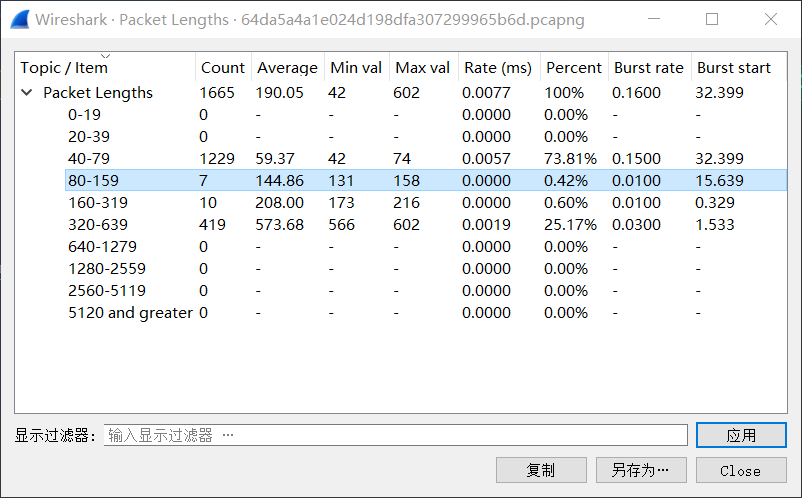The width and height of the screenshot is (802, 498).
Task: Collapse the Packet Lengths tree node
Action: click(27, 93)
